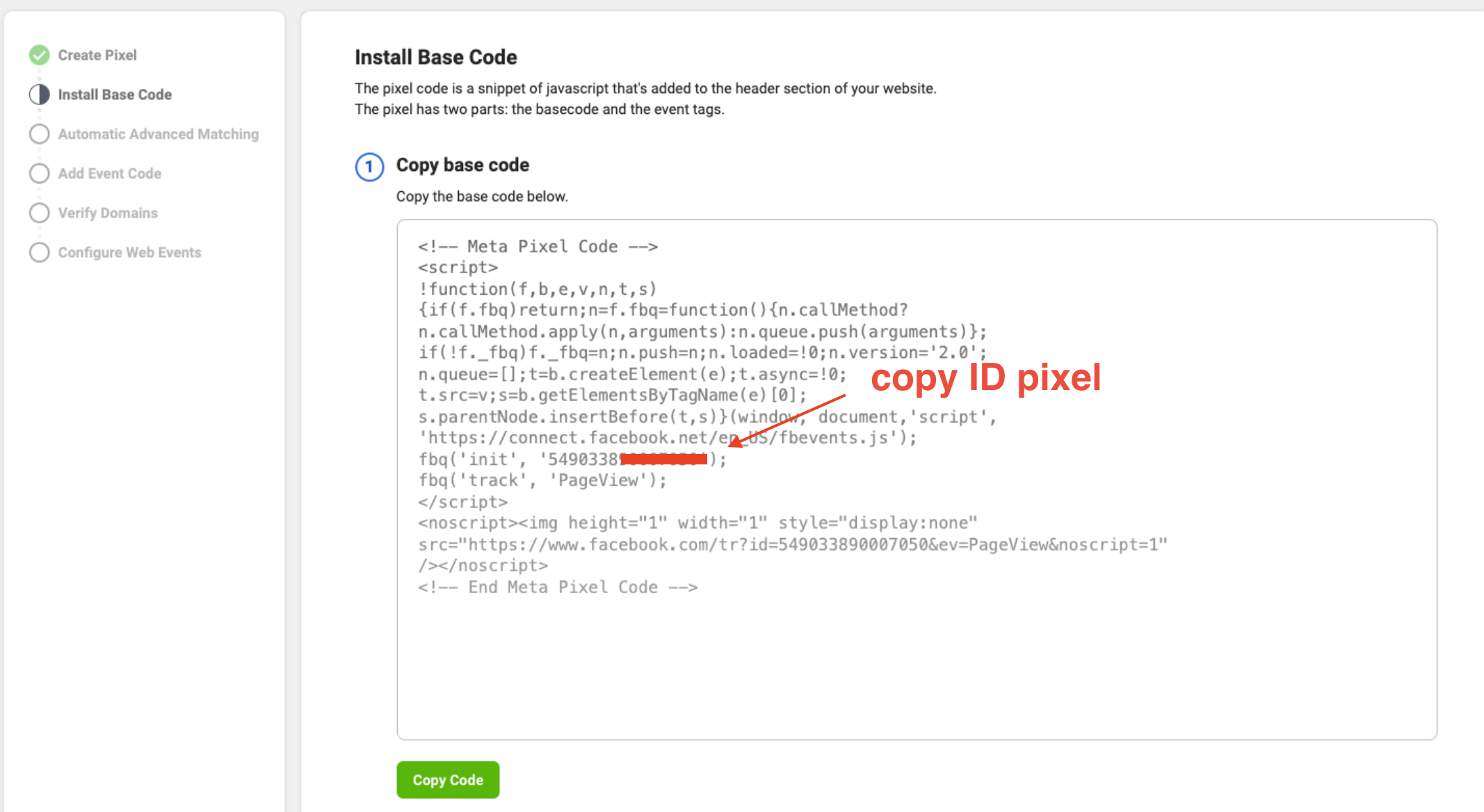The image size is (1484, 812).
Task: Open the Configure Web Events step
Action: tap(129, 252)
